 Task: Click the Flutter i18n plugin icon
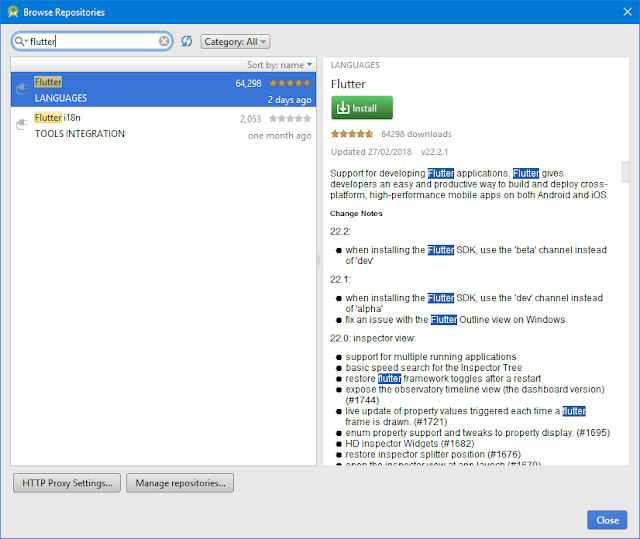tap(21, 124)
